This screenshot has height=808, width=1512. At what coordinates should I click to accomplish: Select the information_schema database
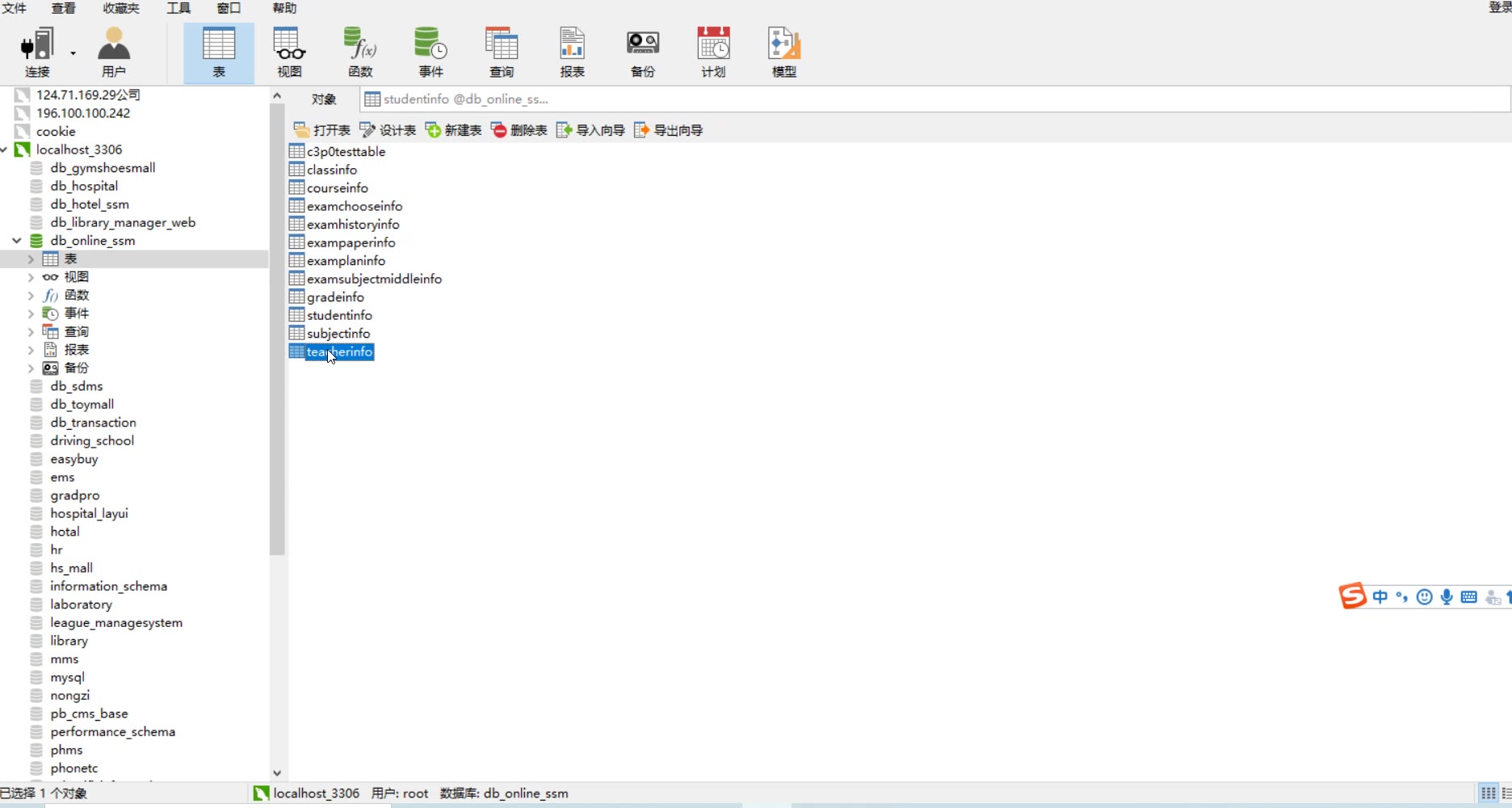(x=108, y=586)
